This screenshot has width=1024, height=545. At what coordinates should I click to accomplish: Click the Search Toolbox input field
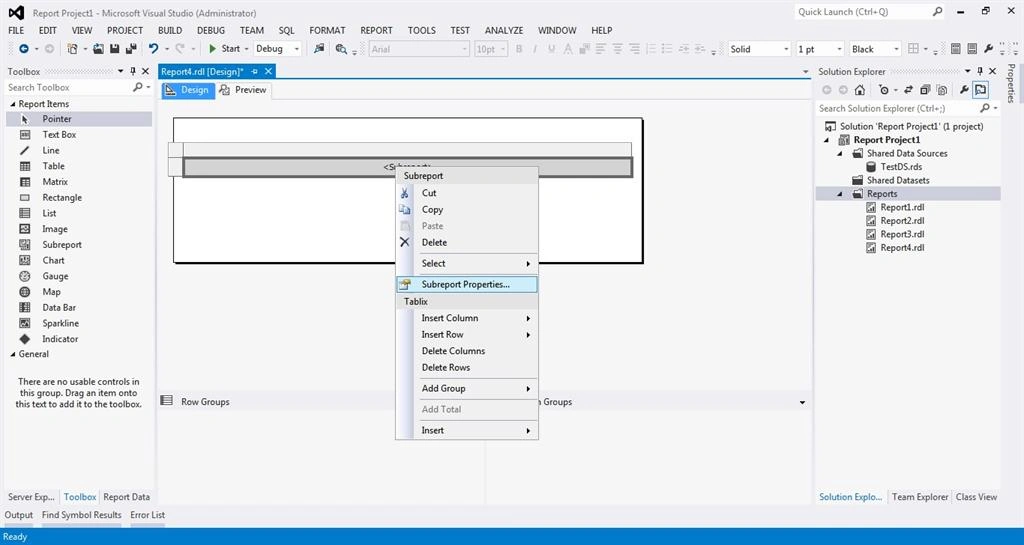pyautogui.click(x=70, y=87)
